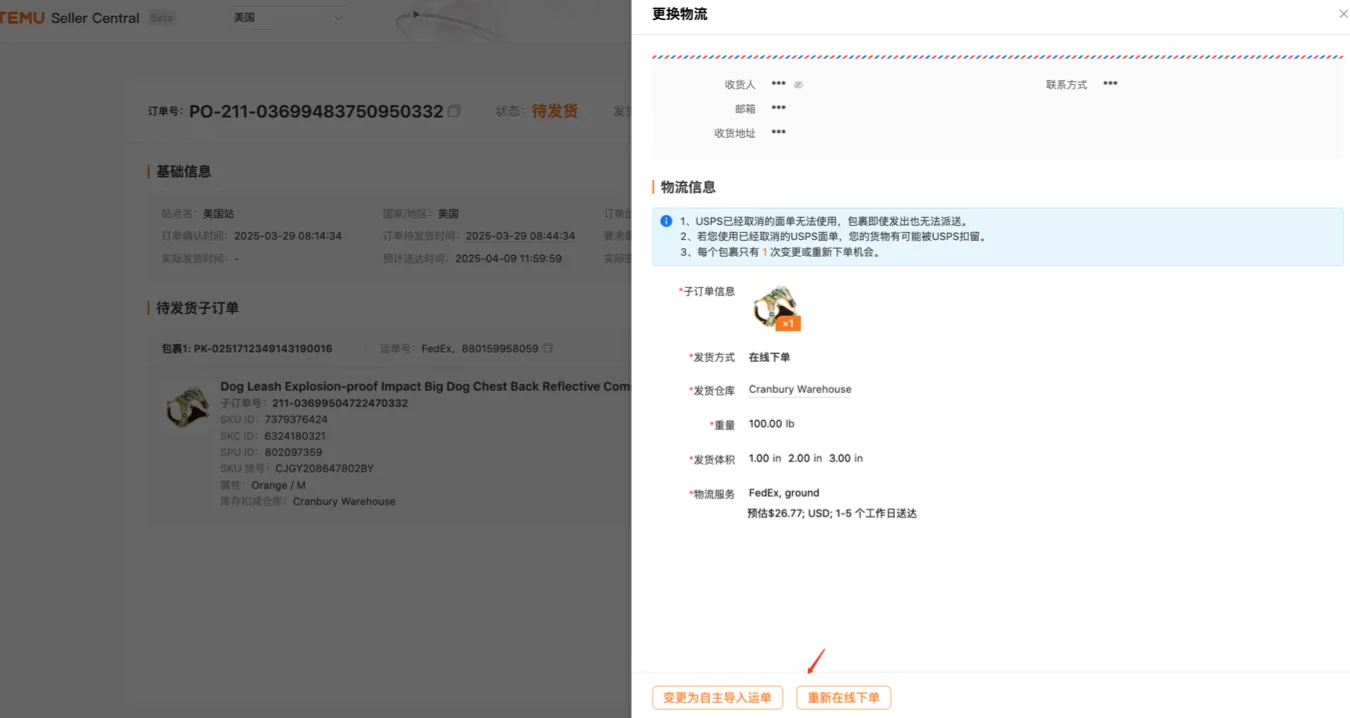Click the blue info icon in USPS notice
Viewport: 1350px width, 718px height.
click(x=666, y=221)
